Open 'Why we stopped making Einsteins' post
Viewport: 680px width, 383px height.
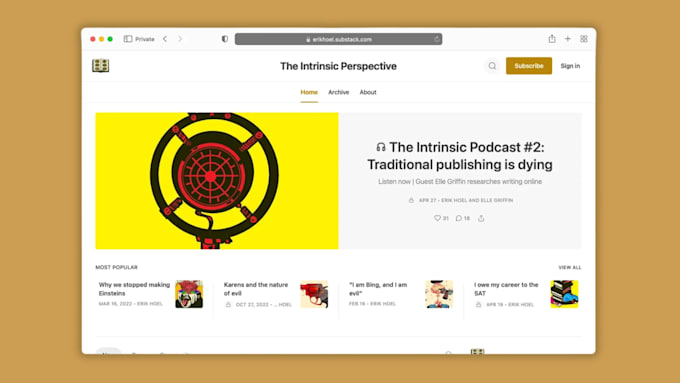point(134,289)
